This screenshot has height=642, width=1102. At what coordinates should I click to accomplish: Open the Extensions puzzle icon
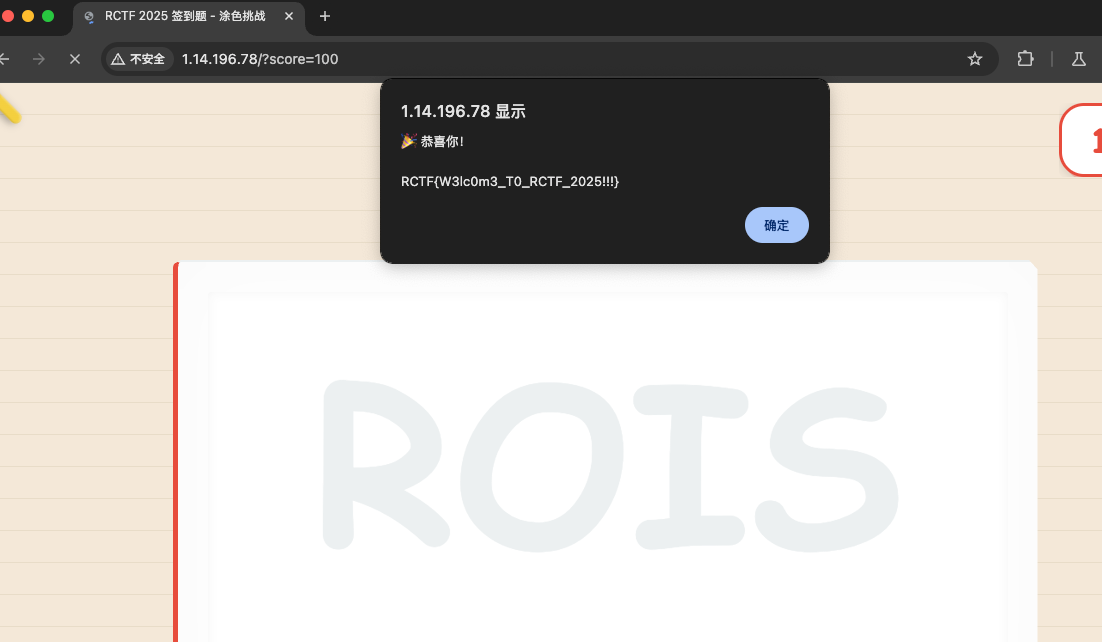tap(1025, 59)
